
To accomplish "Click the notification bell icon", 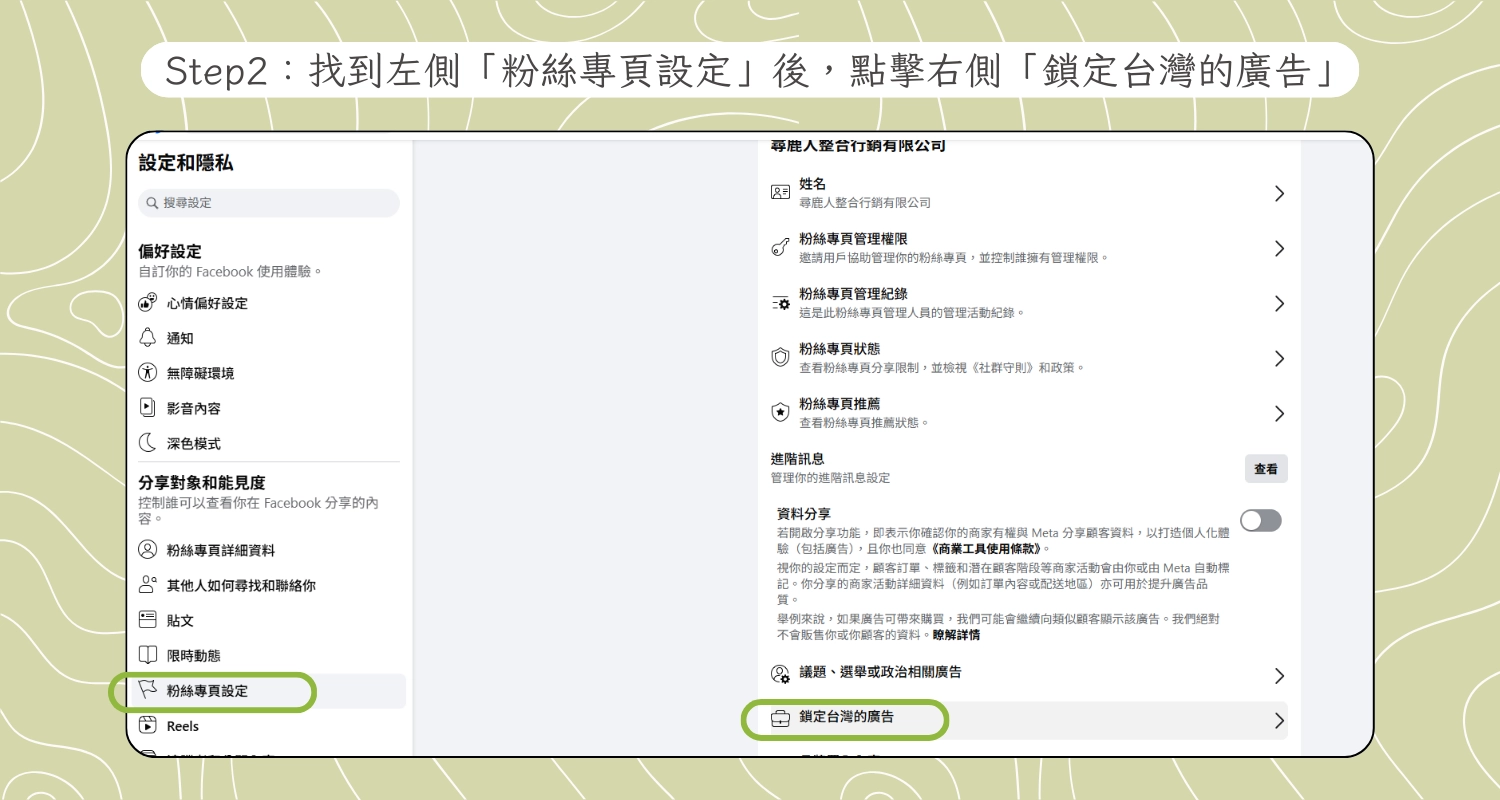I will tap(148, 338).
